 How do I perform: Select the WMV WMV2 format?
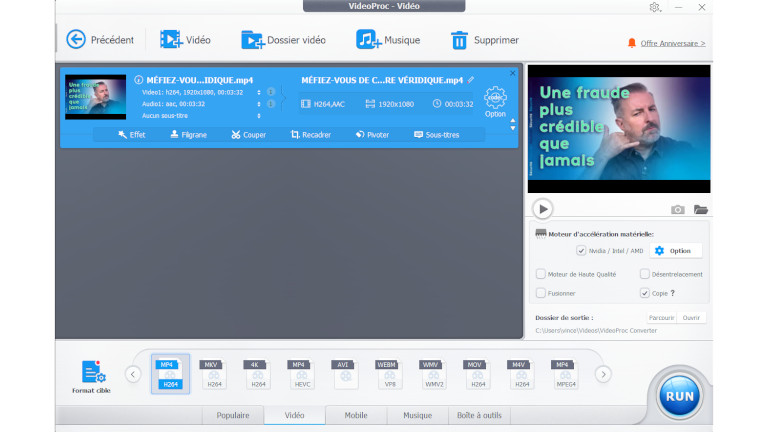pyautogui.click(x=433, y=374)
